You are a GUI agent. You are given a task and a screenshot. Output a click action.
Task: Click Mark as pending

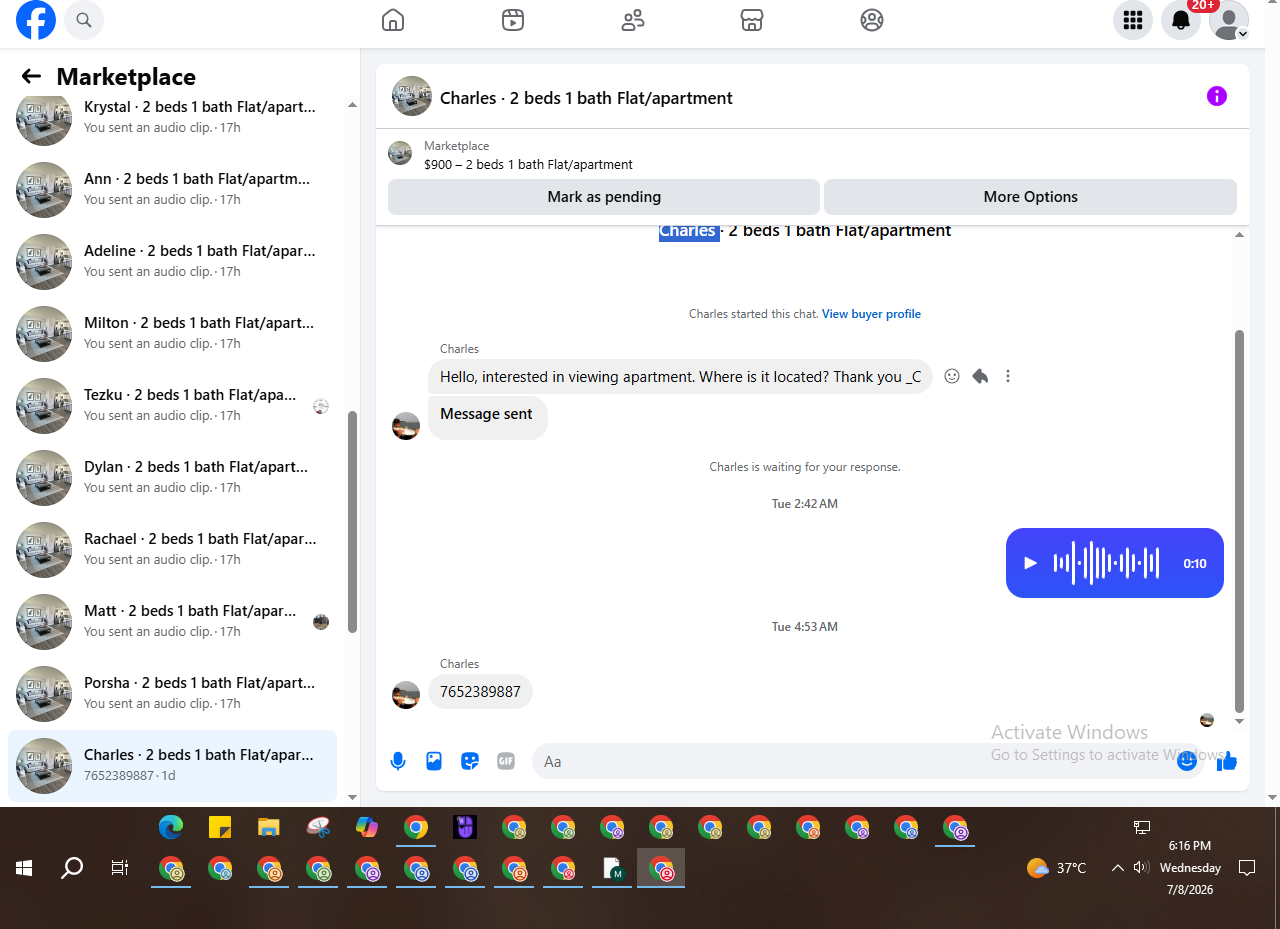[604, 197]
